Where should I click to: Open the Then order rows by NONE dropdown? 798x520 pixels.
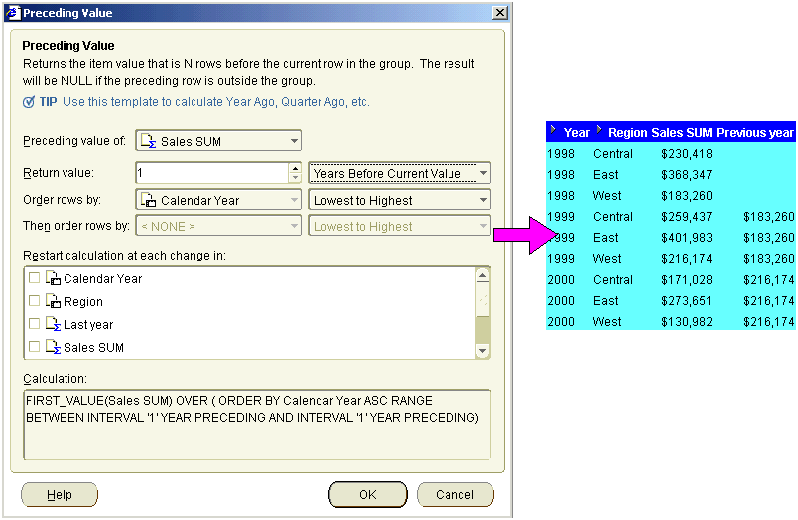(x=294, y=226)
